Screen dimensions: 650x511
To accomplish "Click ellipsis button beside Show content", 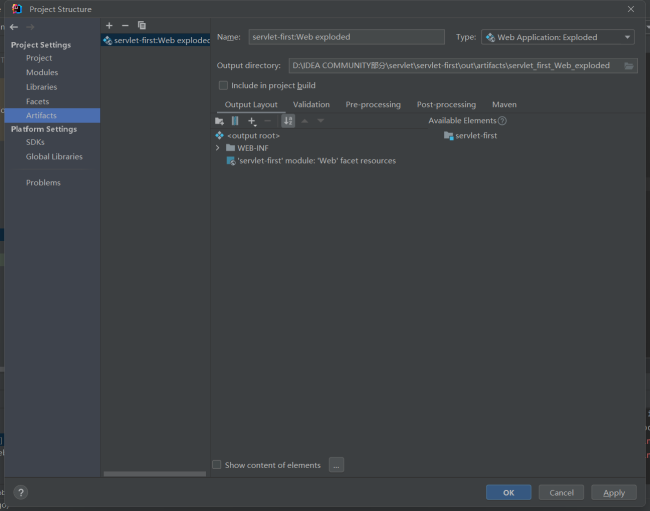I will point(336,465).
